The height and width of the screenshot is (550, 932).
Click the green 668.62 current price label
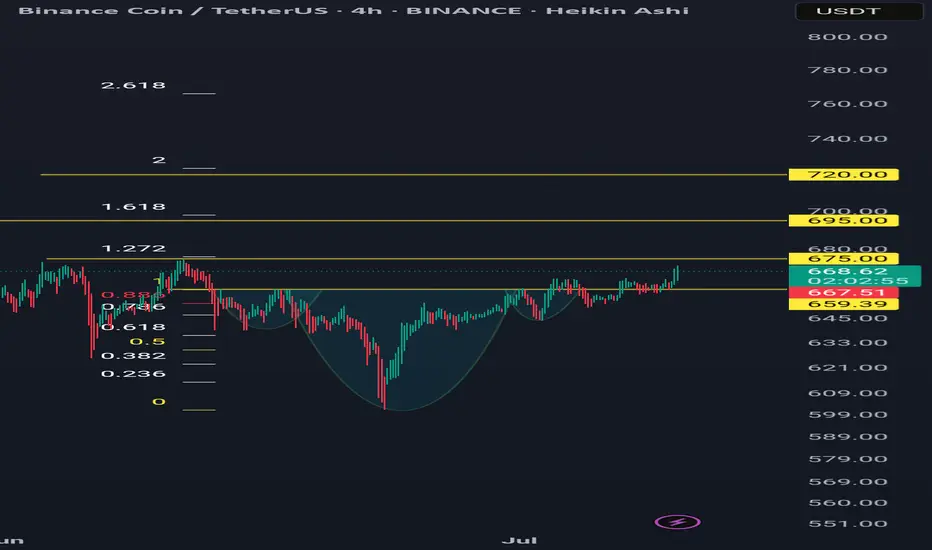click(x=855, y=276)
